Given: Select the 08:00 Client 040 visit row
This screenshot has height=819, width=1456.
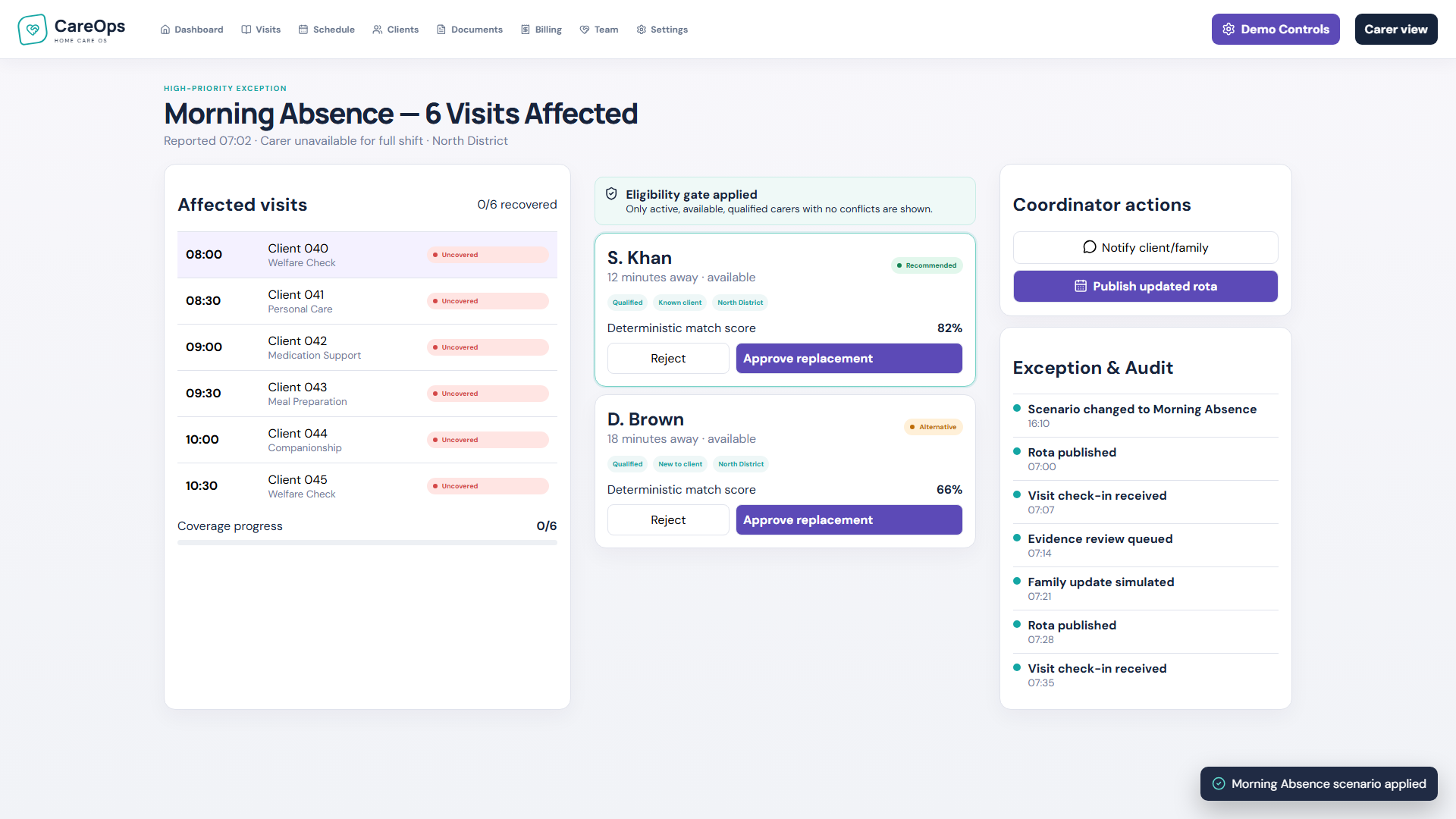Looking at the screenshot, I should coord(367,255).
